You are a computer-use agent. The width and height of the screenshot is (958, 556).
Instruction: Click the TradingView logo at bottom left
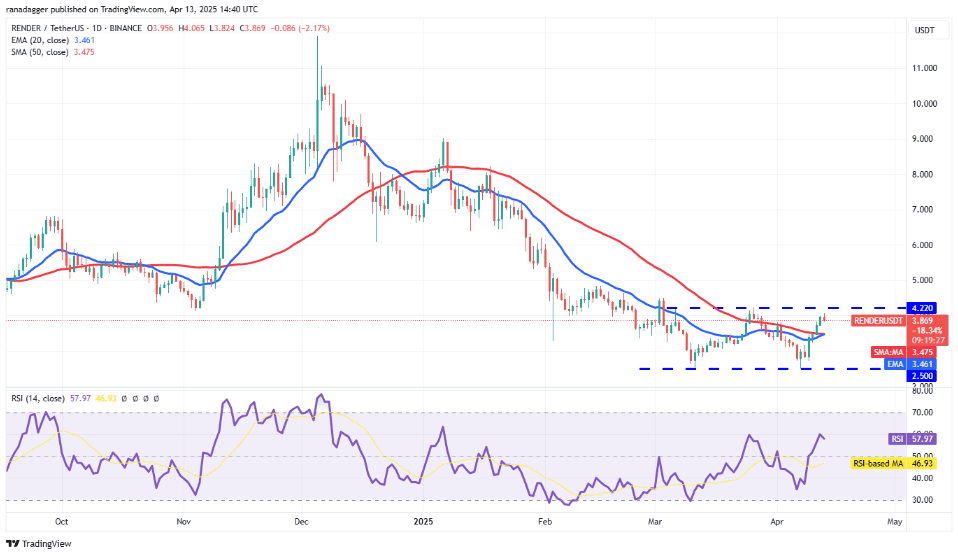39,544
